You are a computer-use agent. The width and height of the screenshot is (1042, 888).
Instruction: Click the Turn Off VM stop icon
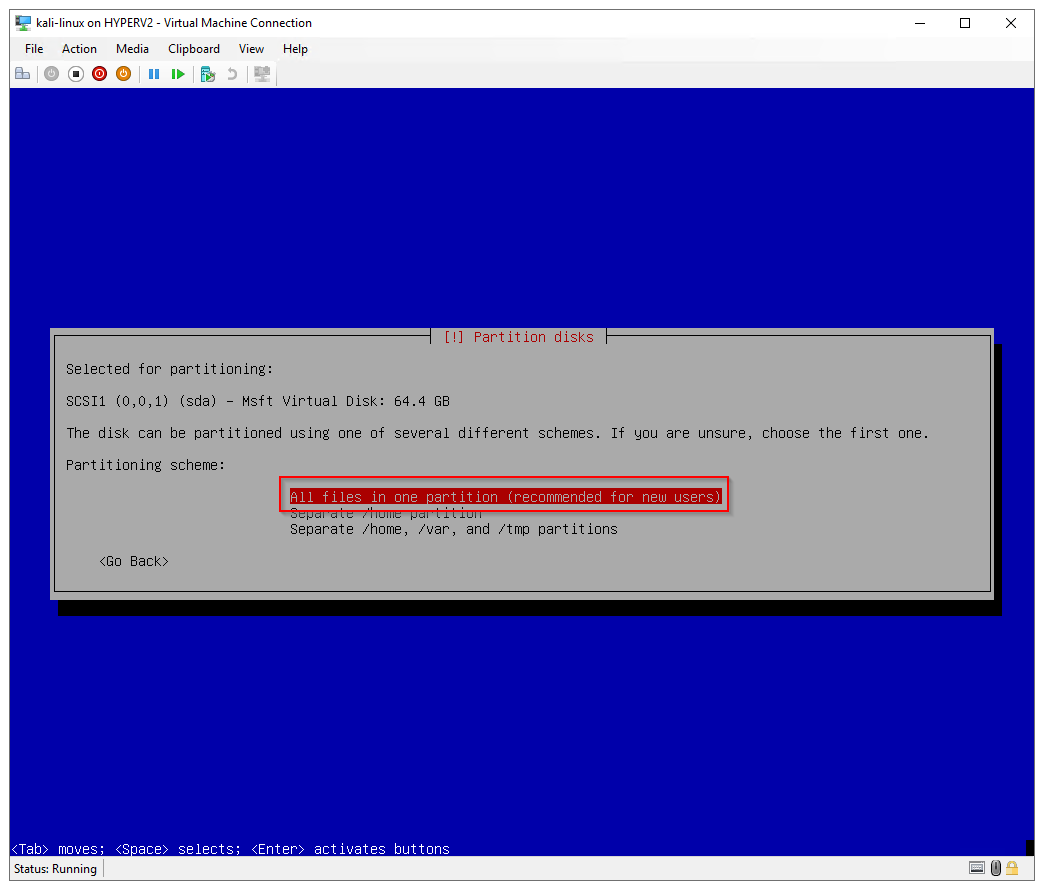[76, 74]
